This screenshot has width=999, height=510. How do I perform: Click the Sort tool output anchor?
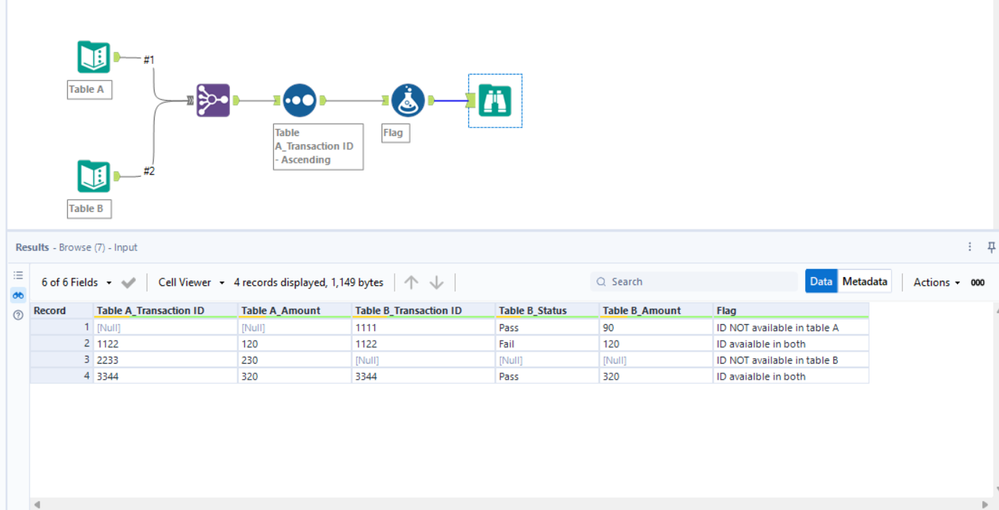pyautogui.click(x=323, y=100)
